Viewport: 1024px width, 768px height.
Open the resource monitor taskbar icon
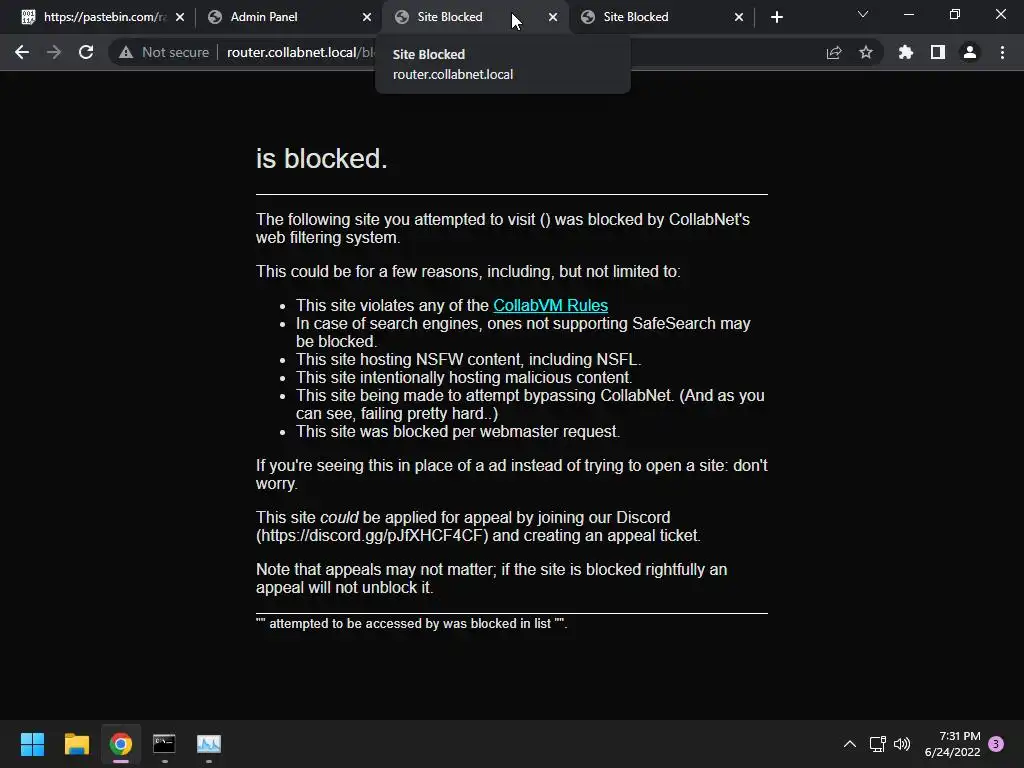209,744
